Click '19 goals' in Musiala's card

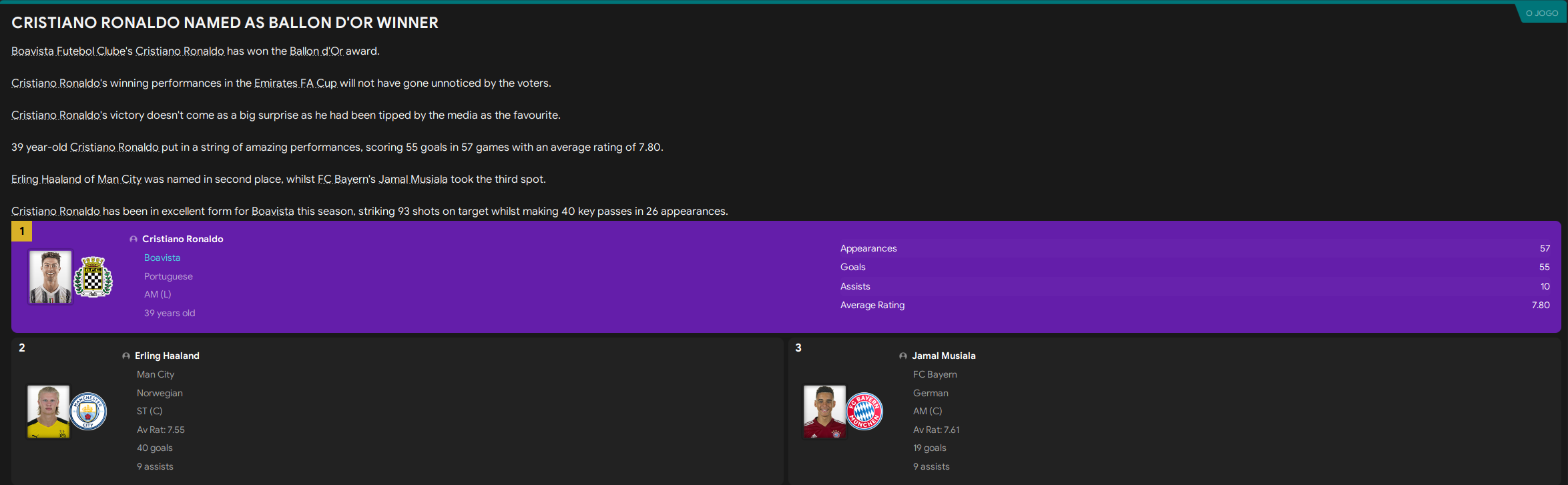point(930,448)
